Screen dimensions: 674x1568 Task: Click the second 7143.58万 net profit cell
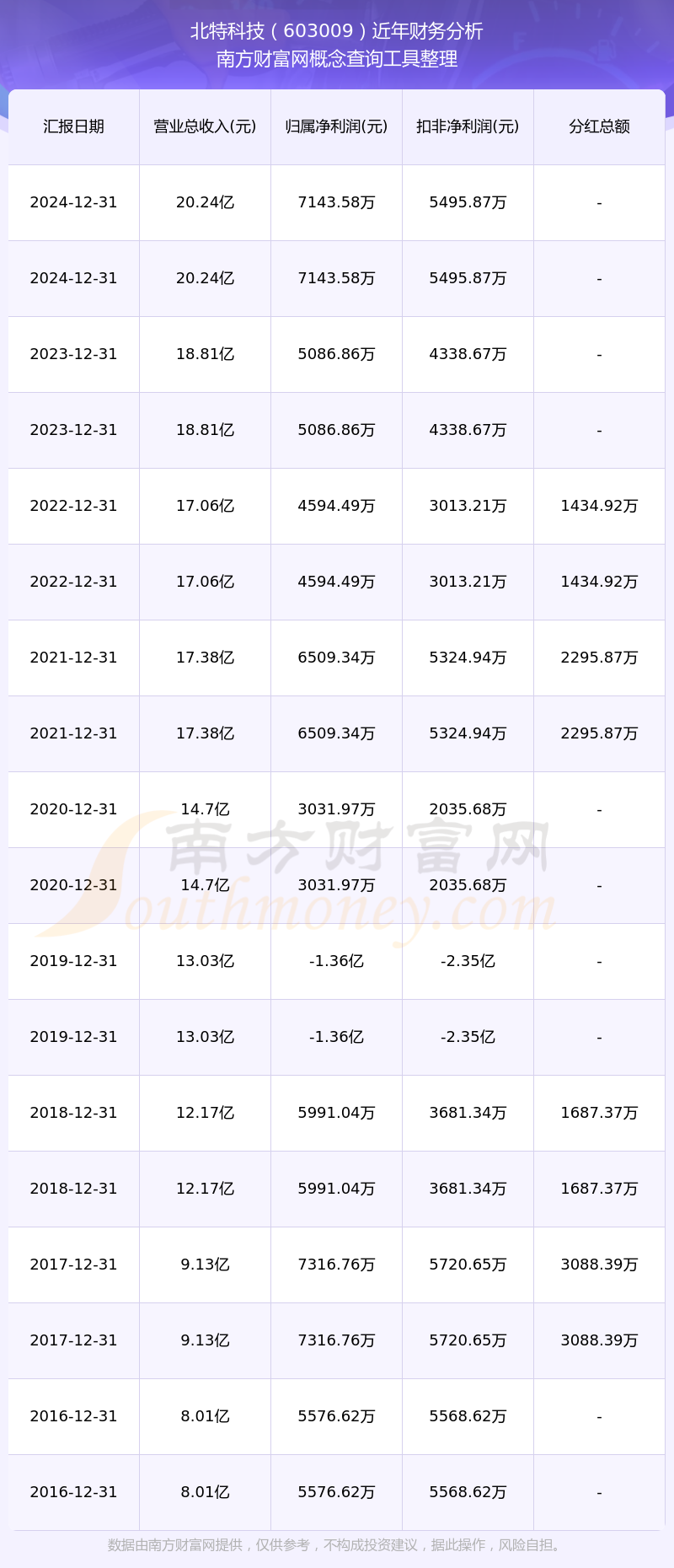coord(336,278)
